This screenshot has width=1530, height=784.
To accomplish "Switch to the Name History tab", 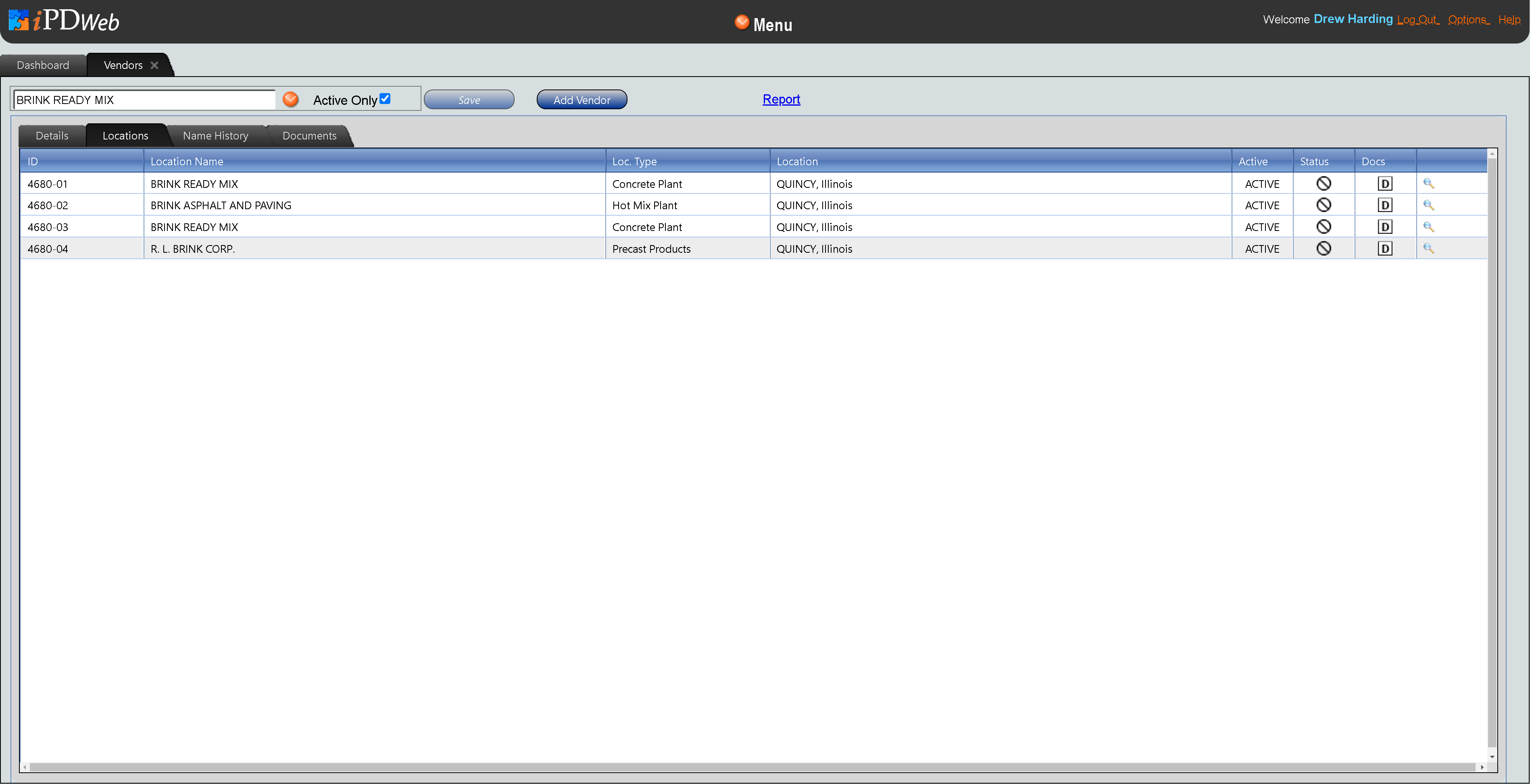I will [x=215, y=135].
